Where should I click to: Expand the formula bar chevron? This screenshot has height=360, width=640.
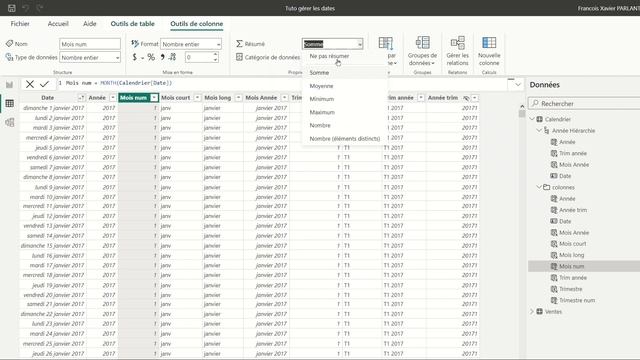[x=518, y=84]
